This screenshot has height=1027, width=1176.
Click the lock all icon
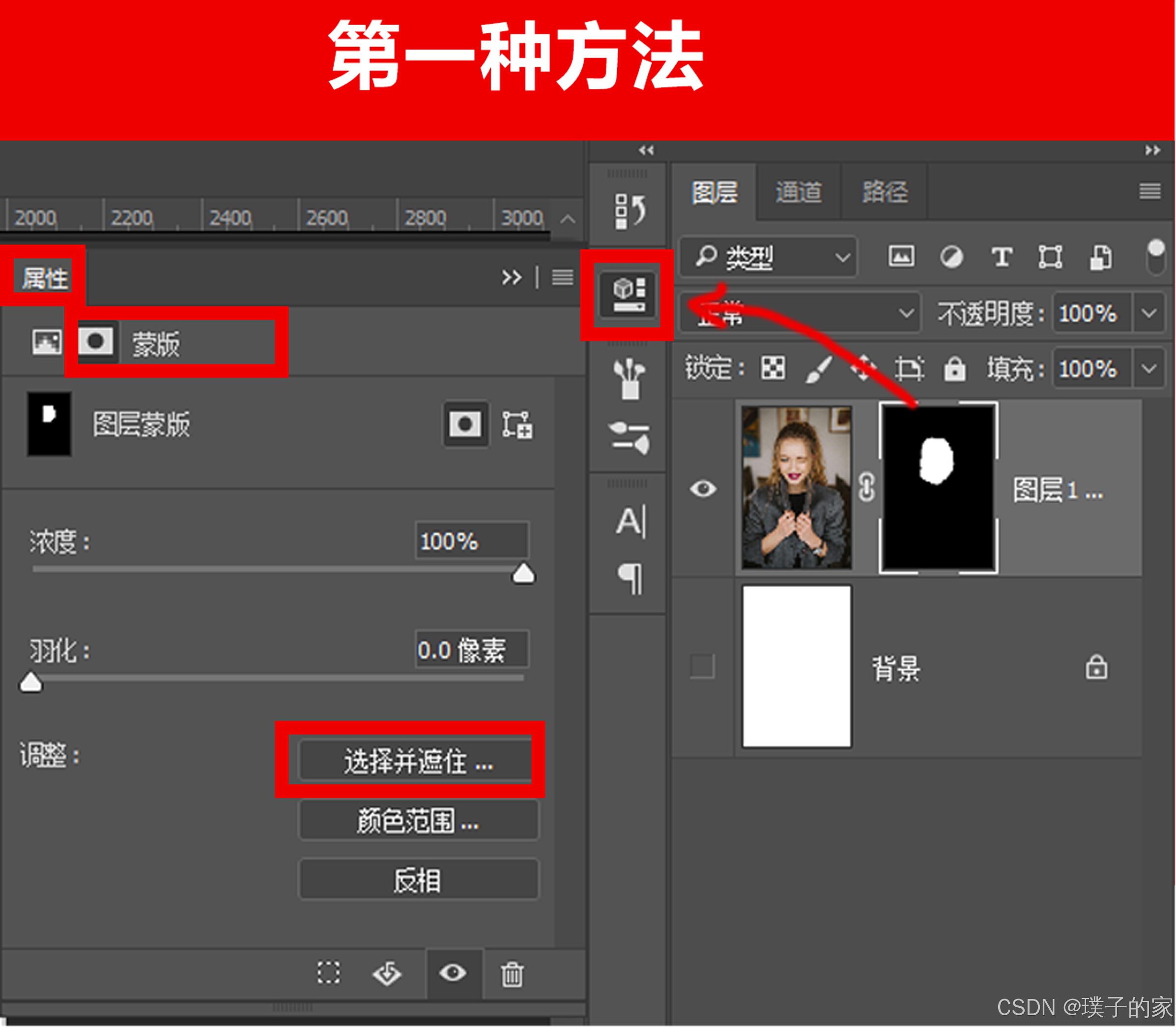[x=954, y=369]
